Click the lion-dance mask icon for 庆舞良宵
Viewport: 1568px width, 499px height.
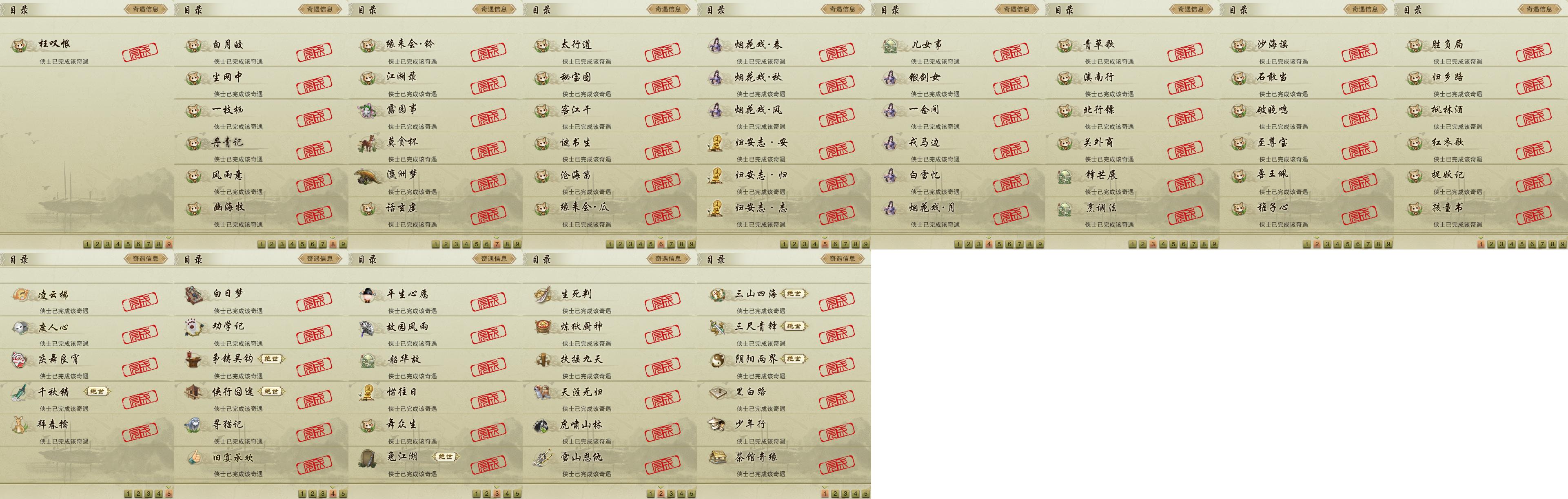[20, 360]
